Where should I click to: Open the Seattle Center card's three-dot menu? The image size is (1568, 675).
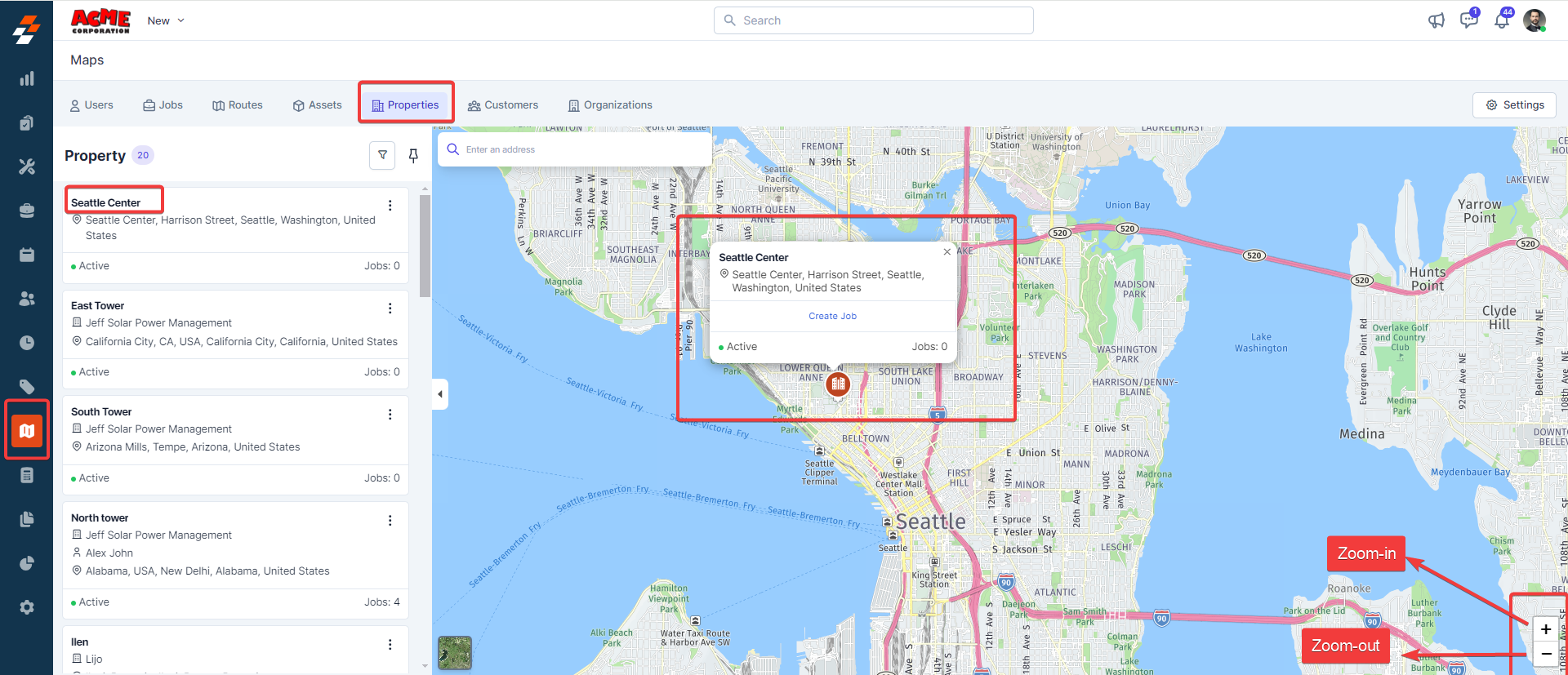pyautogui.click(x=390, y=206)
